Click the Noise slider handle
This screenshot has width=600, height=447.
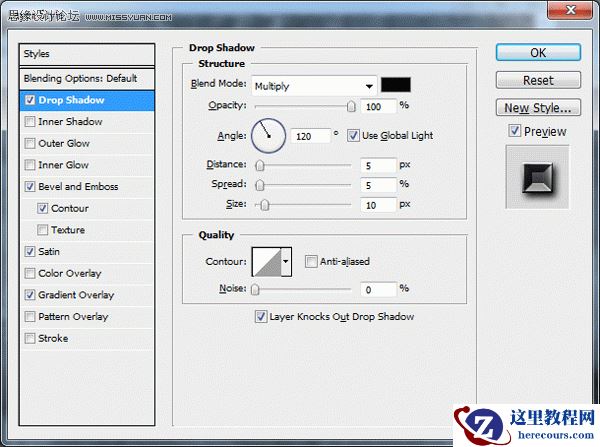(255, 290)
